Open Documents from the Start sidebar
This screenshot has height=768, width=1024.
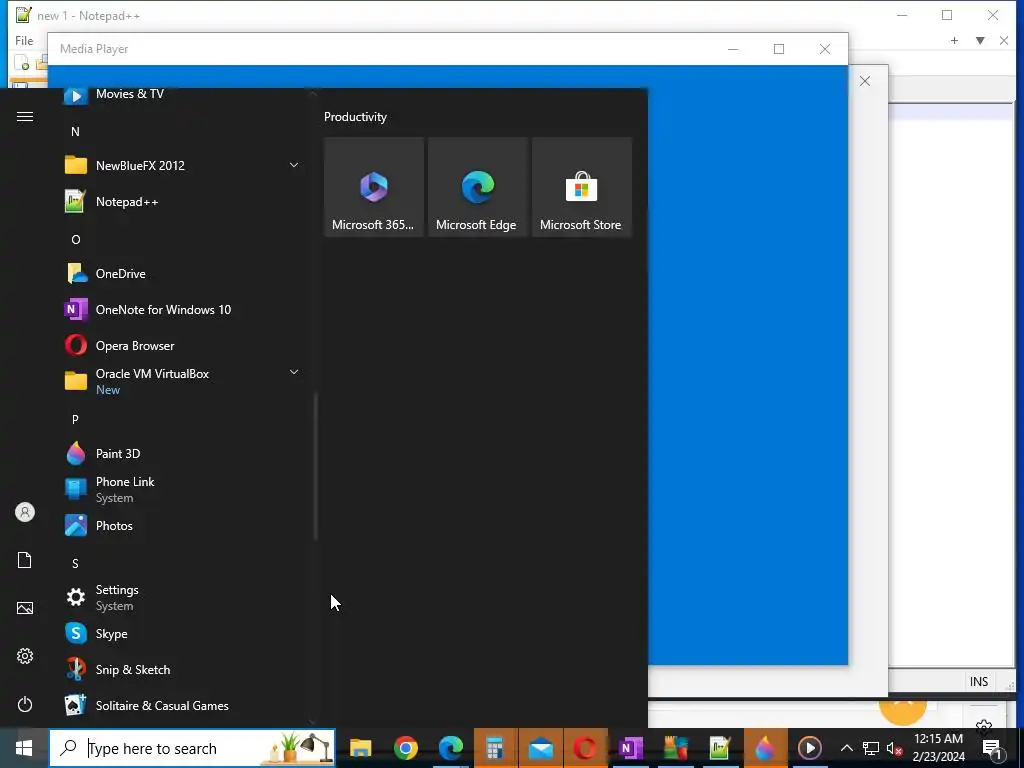25,560
